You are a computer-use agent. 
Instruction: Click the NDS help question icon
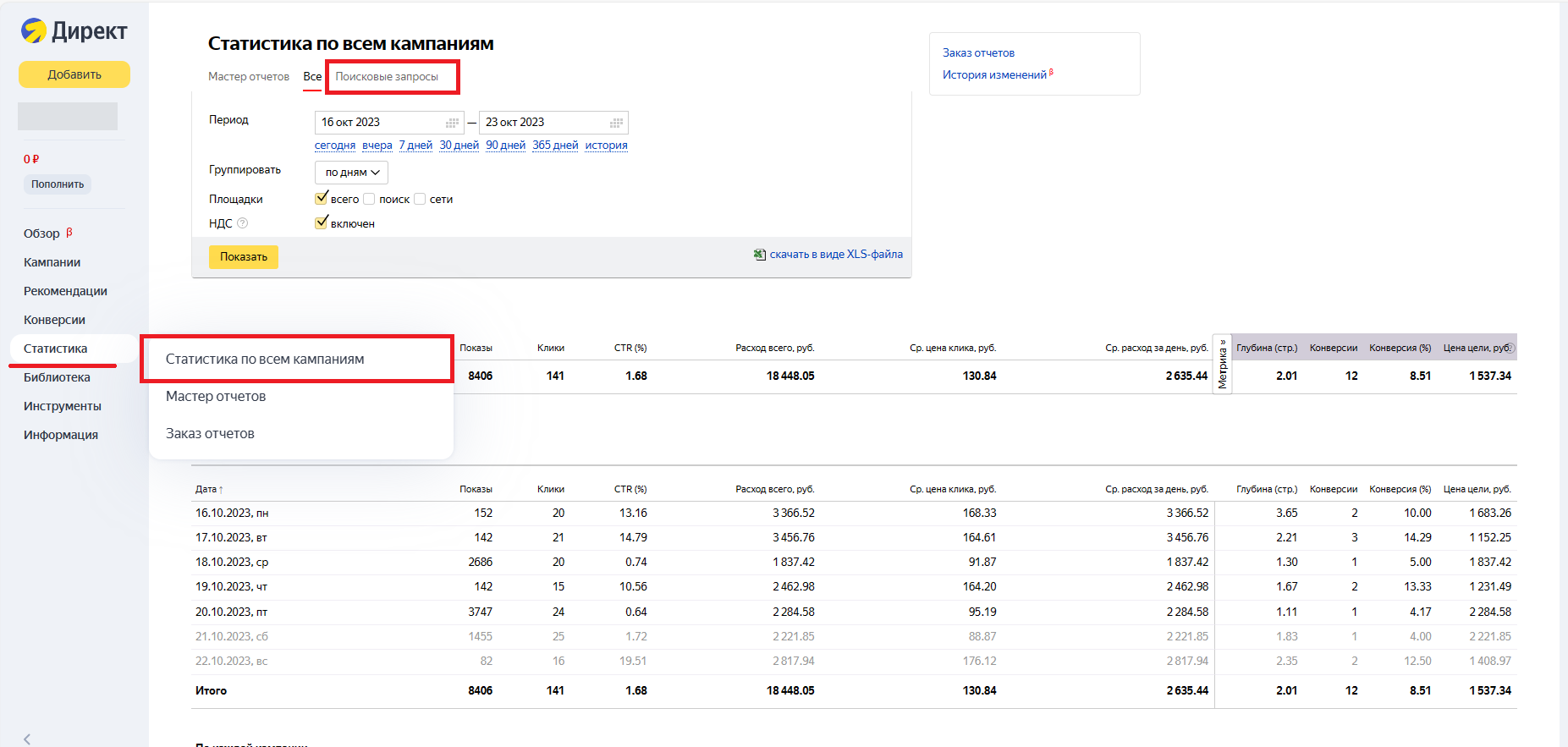[243, 223]
